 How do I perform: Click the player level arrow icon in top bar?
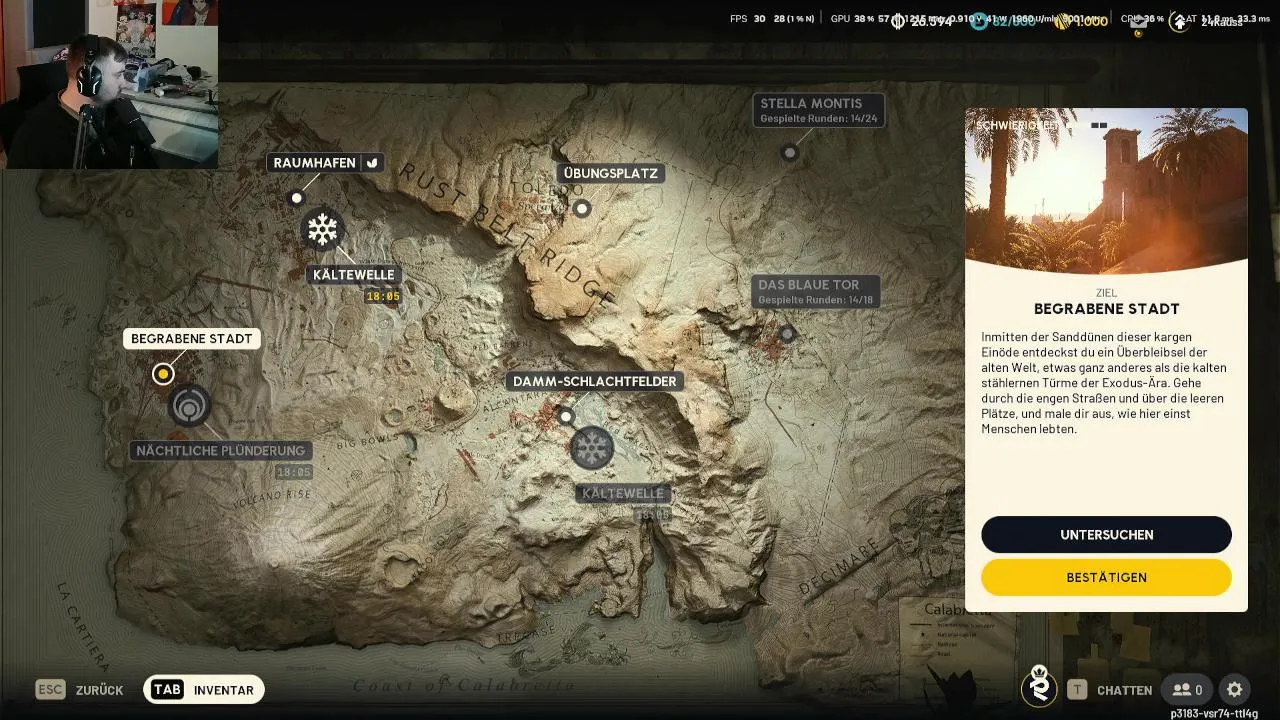[1180, 21]
